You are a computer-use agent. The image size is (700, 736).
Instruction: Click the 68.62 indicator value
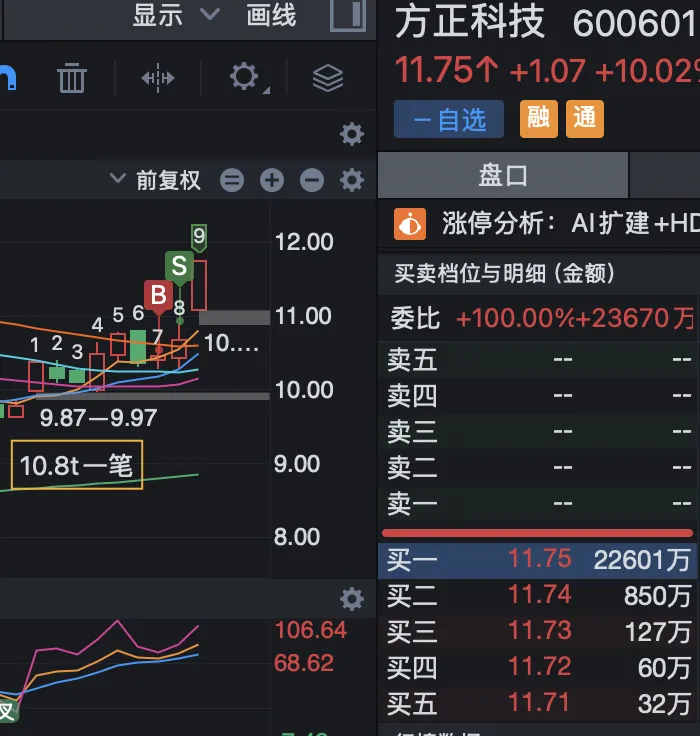304,663
